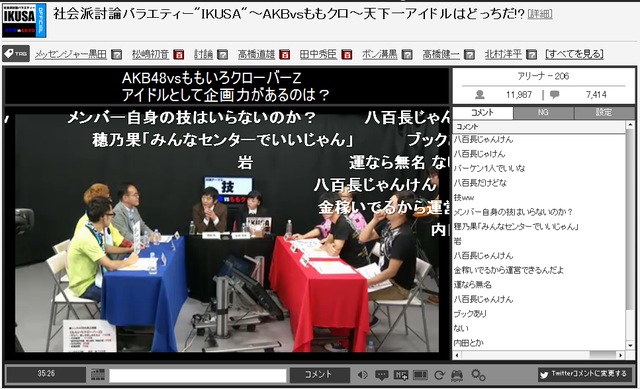Open the ボン溝黒 tag link
640x390 pixels.
(380, 54)
